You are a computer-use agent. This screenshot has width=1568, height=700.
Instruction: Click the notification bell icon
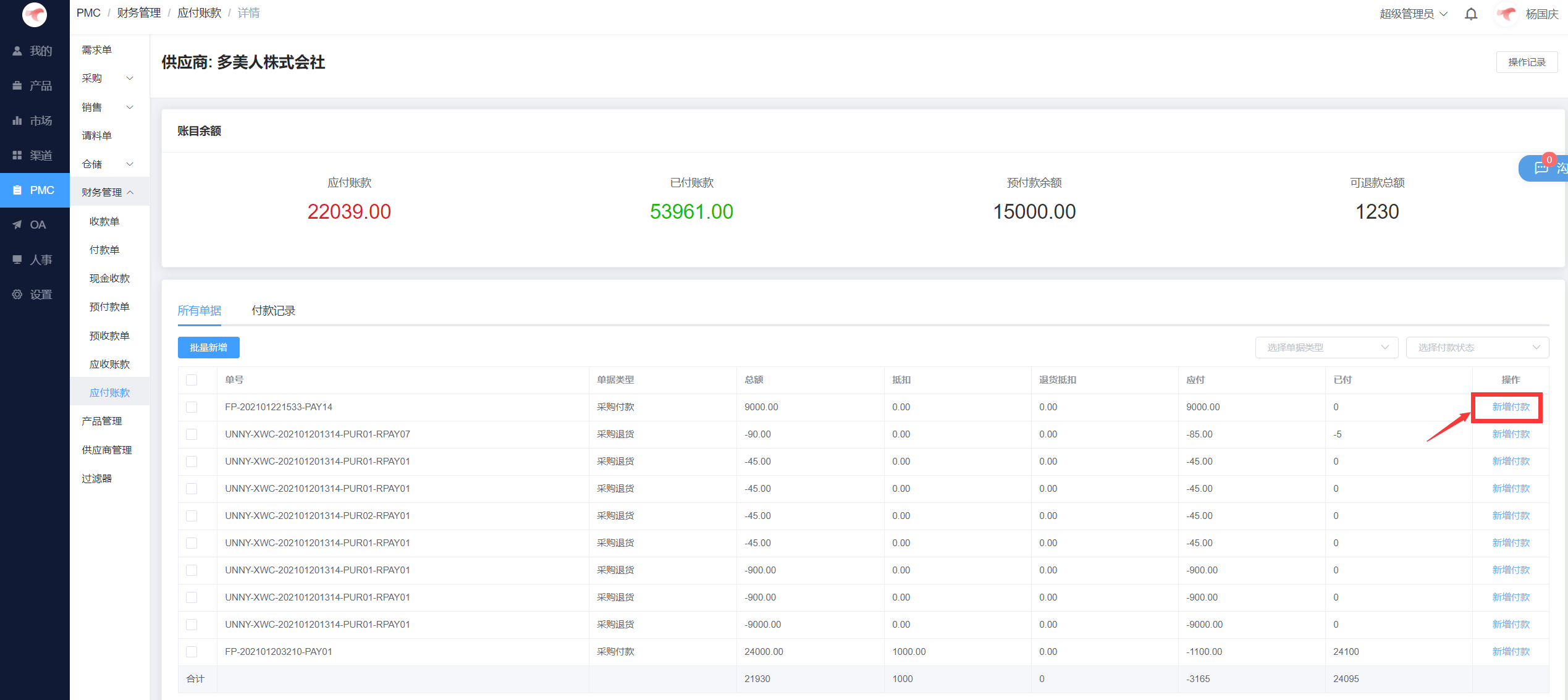coord(1471,14)
